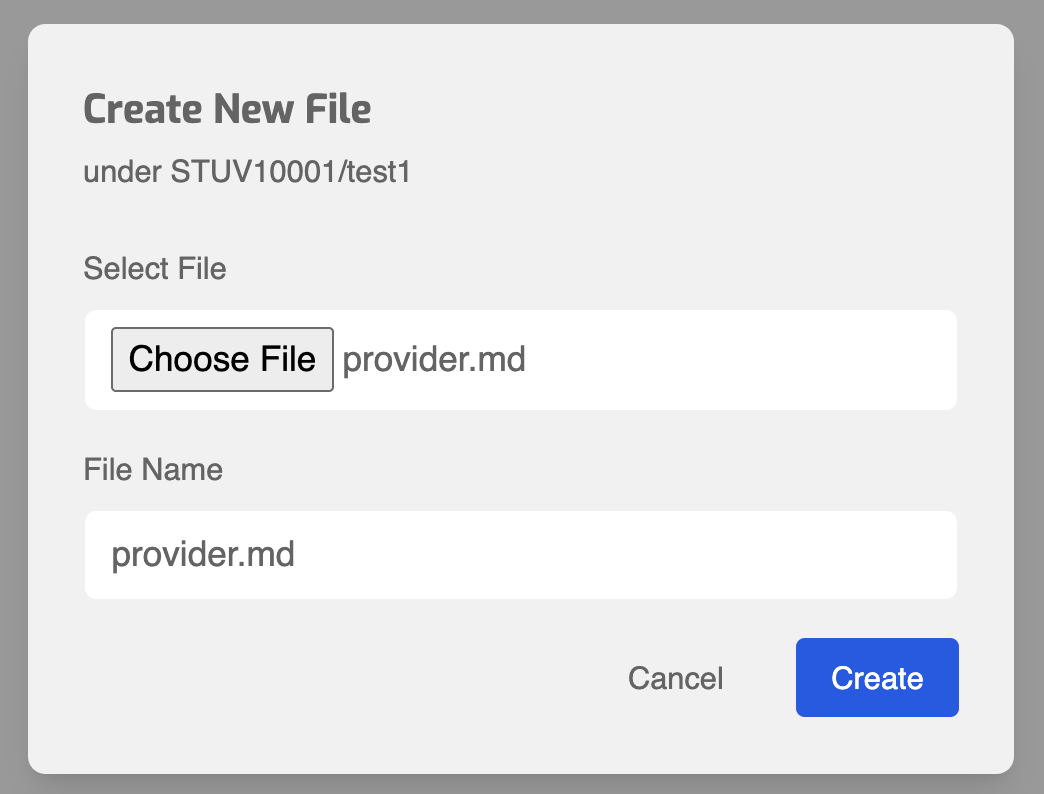Click the Choose File button

point(222,359)
